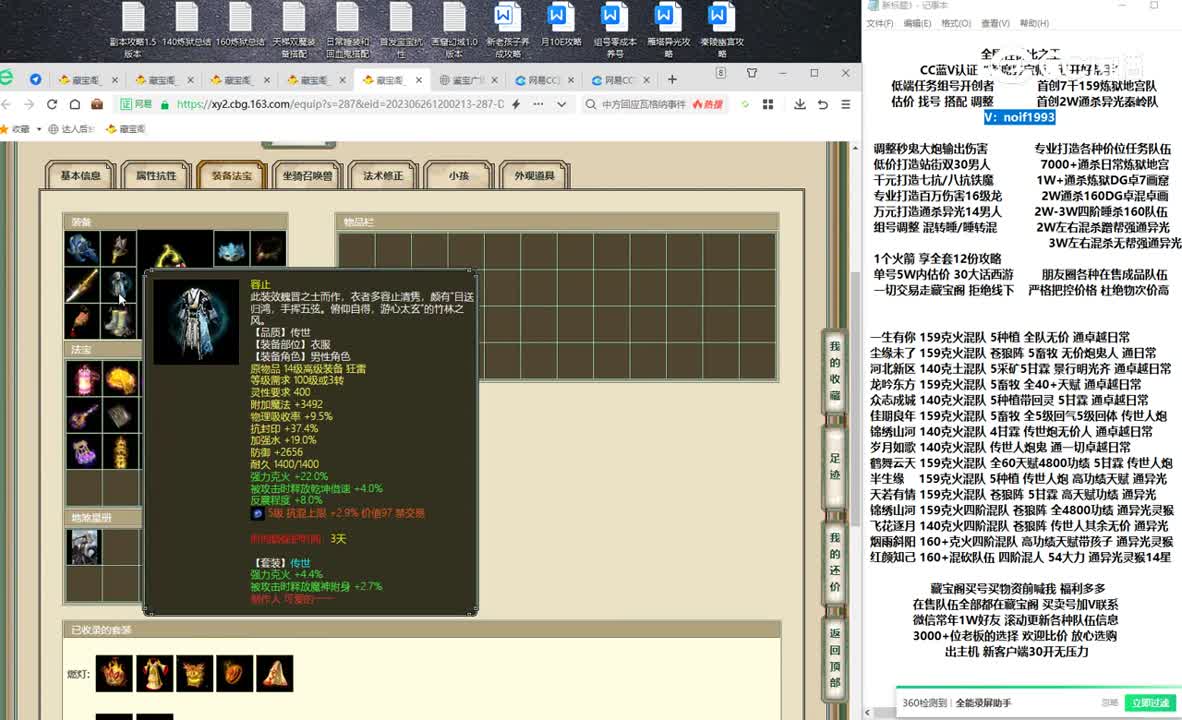The width and height of the screenshot is (1182, 720).
Task: Inspect the first flame icon in 燃灯 set
Action: (115, 673)
